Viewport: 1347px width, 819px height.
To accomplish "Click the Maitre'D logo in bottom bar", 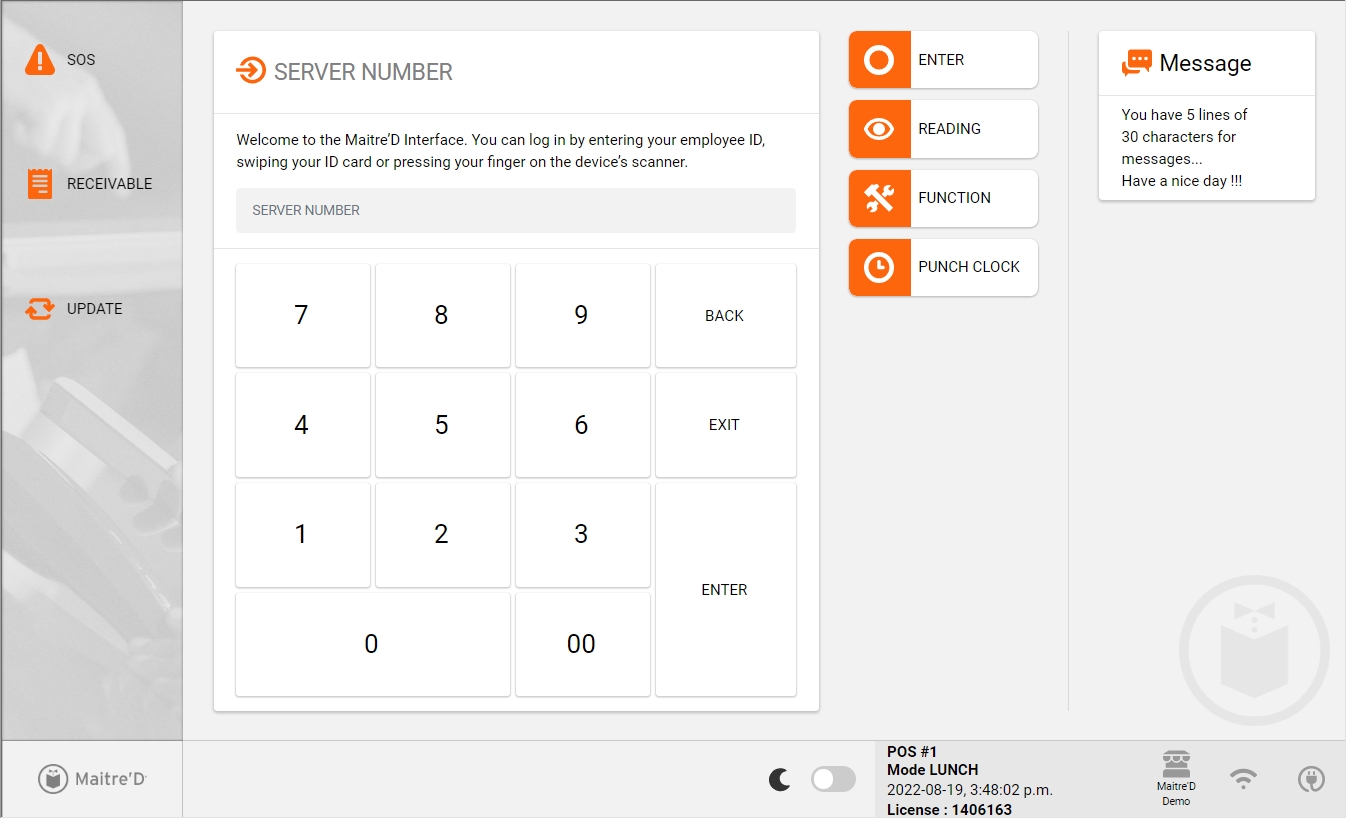I will tap(92, 779).
